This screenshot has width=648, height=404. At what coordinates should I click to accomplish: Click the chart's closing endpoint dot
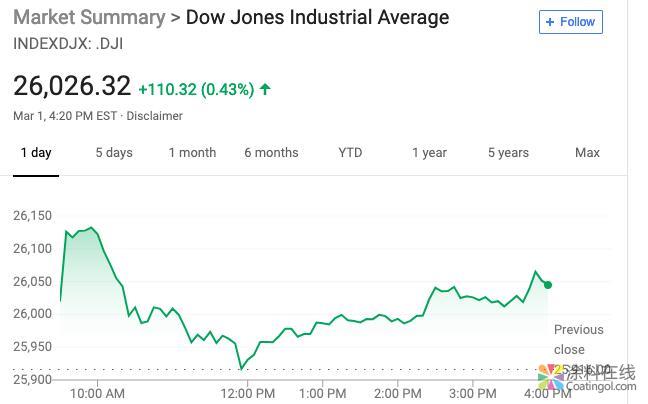click(x=548, y=285)
